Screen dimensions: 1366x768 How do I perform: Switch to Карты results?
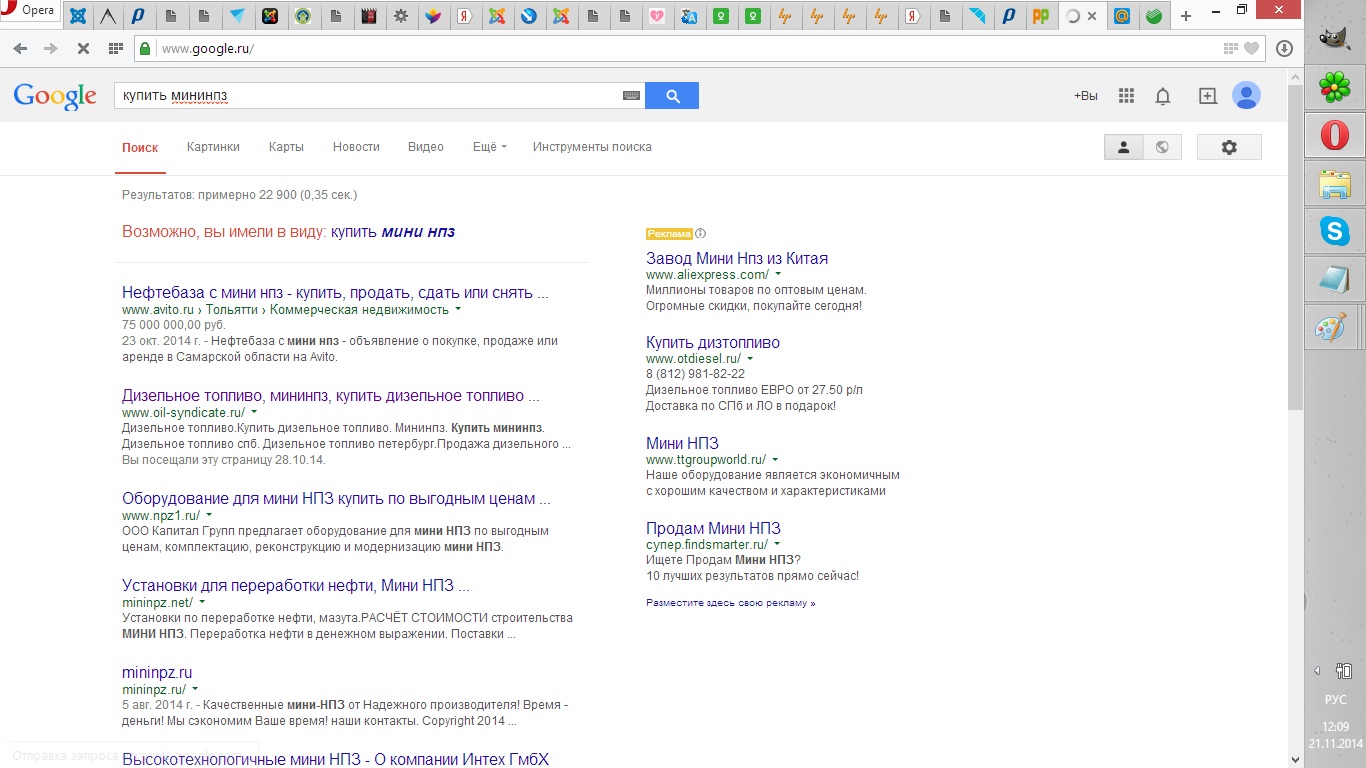[286, 147]
